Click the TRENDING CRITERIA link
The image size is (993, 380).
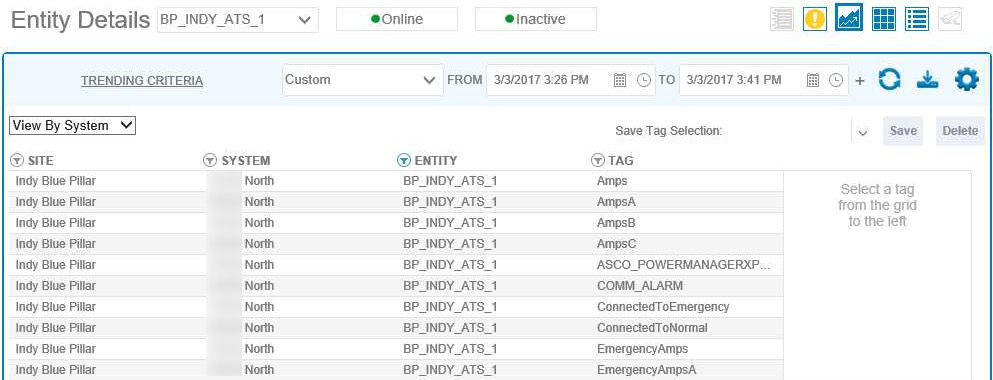[142, 81]
